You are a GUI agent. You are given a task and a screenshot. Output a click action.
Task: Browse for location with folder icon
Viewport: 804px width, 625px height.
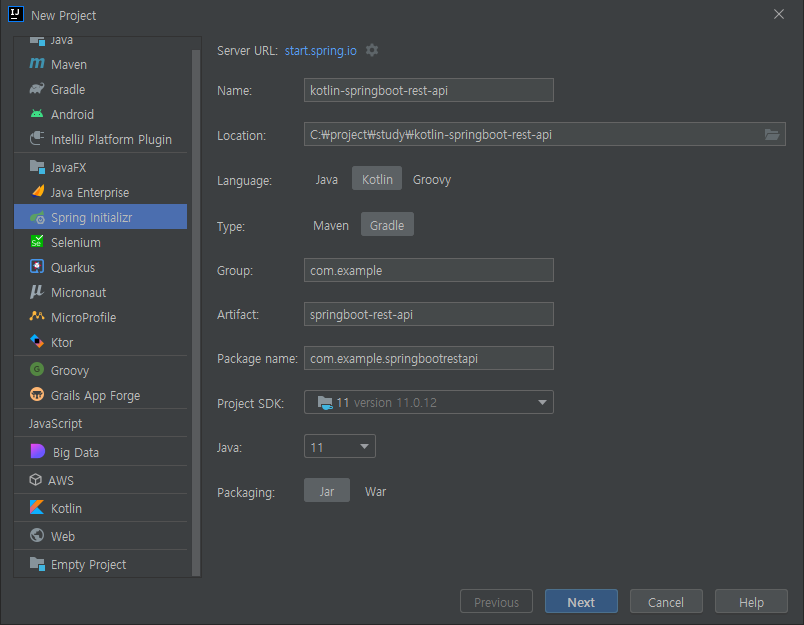pos(772,134)
